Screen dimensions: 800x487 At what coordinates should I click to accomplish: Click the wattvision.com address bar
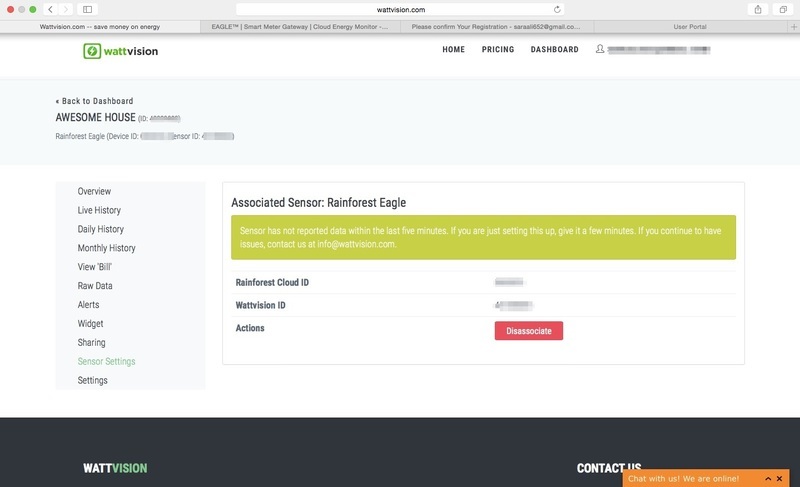(x=400, y=9)
